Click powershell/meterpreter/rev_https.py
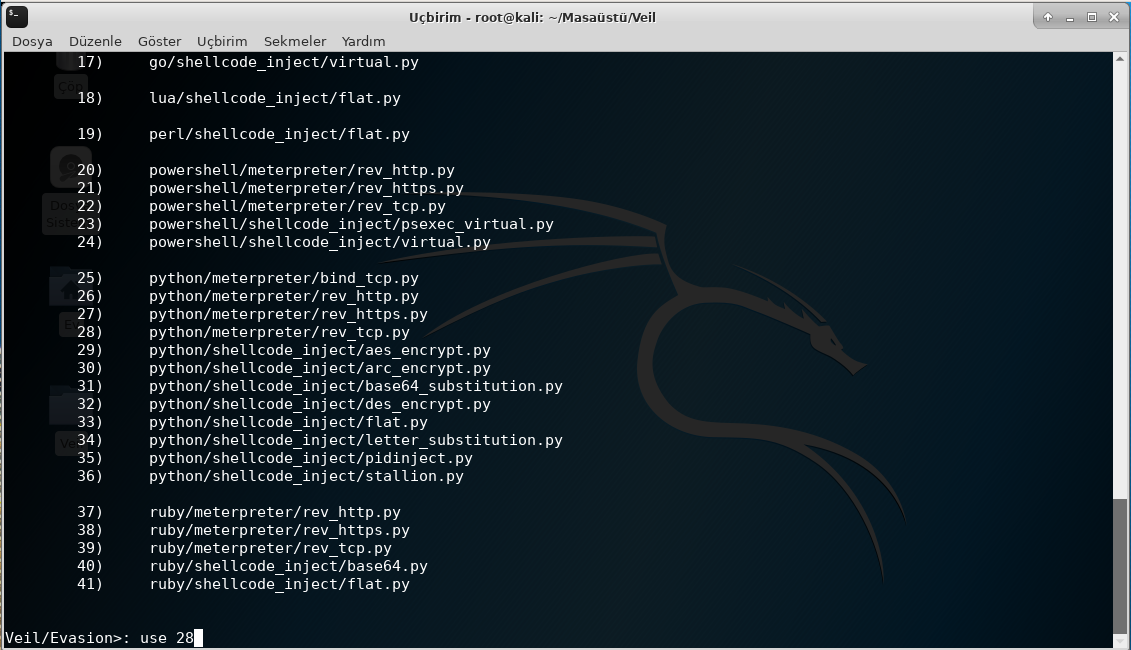This screenshot has height=650, width=1131. pyautogui.click(x=307, y=188)
